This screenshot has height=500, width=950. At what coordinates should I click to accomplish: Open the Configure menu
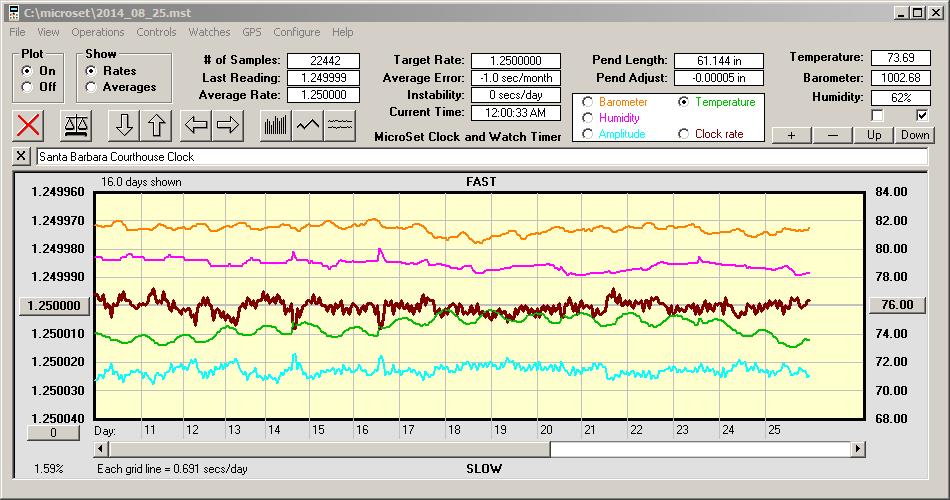(x=296, y=32)
